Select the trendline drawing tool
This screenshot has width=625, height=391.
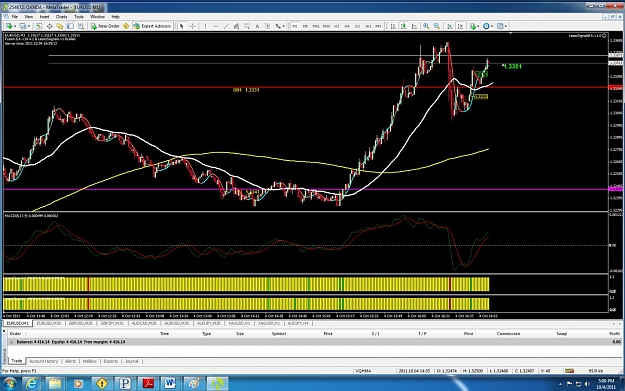tap(226, 26)
